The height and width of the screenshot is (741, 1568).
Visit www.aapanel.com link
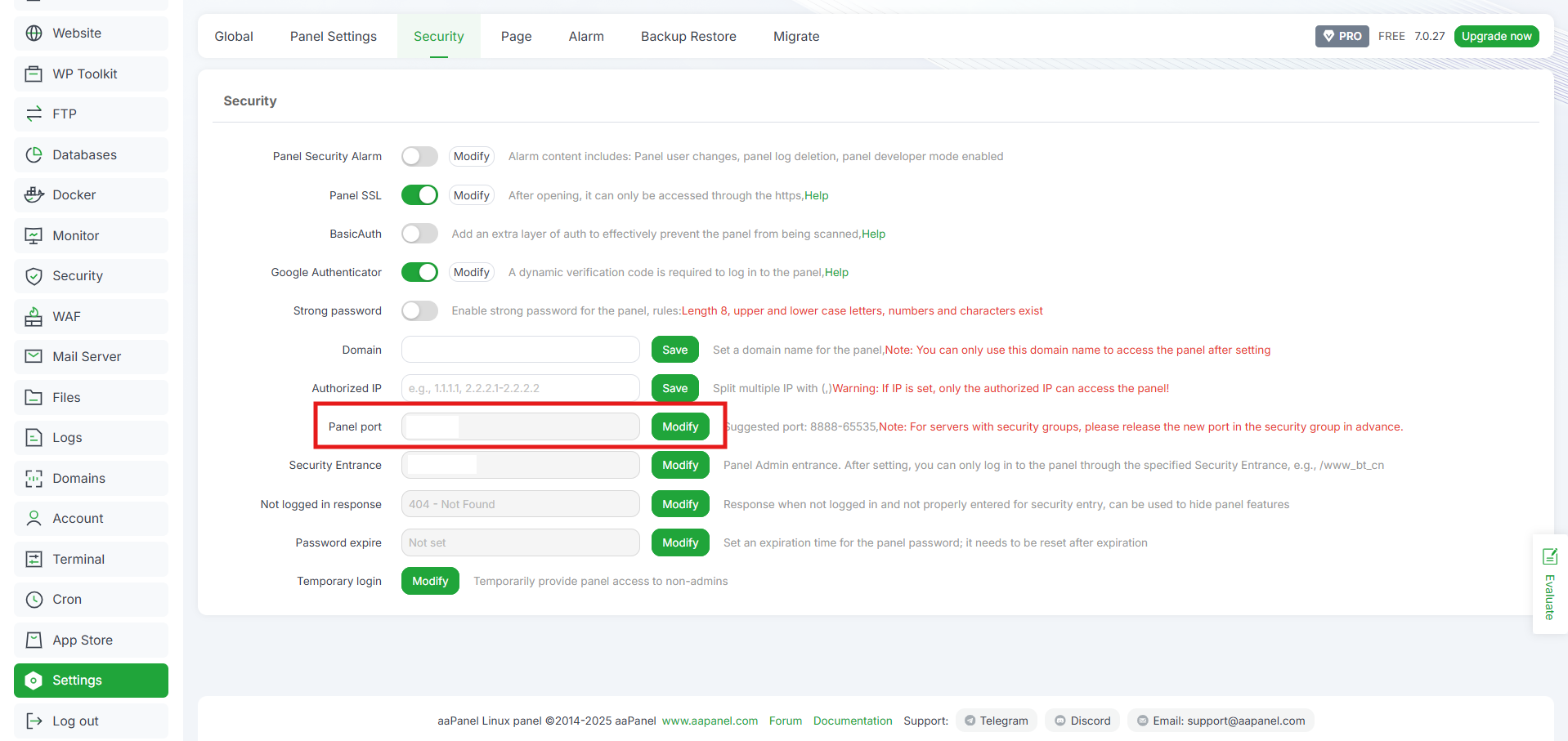pyautogui.click(x=710, y=721)
